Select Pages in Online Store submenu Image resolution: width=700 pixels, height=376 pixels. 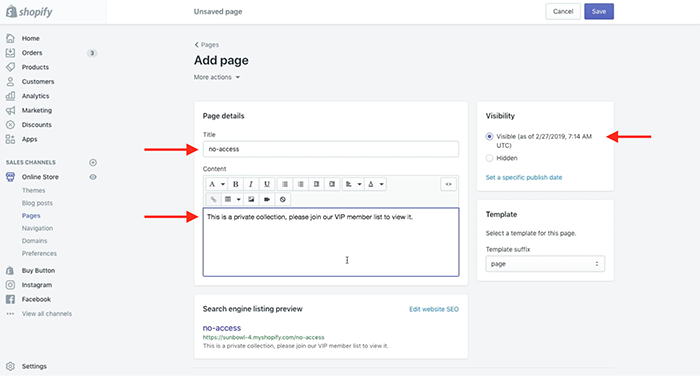coord(31,216)
